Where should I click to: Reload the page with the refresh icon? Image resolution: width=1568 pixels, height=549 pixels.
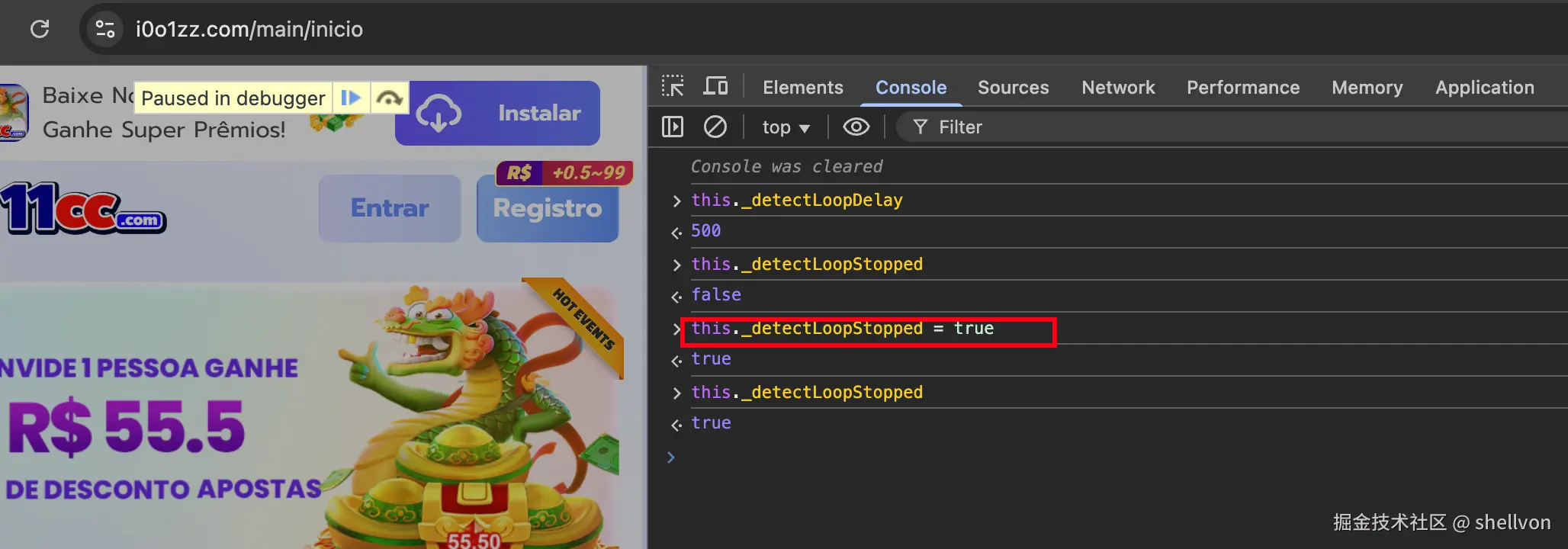click(40, 29)
